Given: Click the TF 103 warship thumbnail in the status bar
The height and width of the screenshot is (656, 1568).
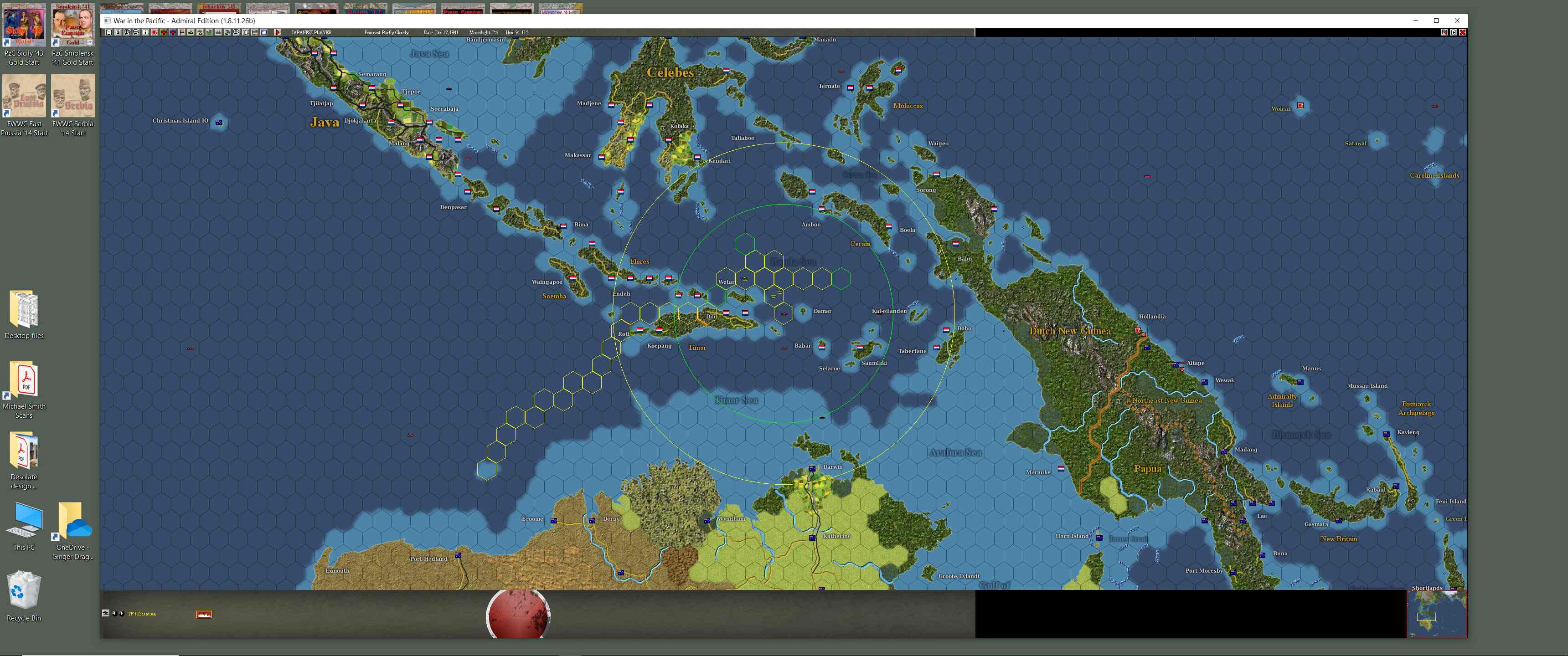Looking at the screenshot, I should [205, 613].
